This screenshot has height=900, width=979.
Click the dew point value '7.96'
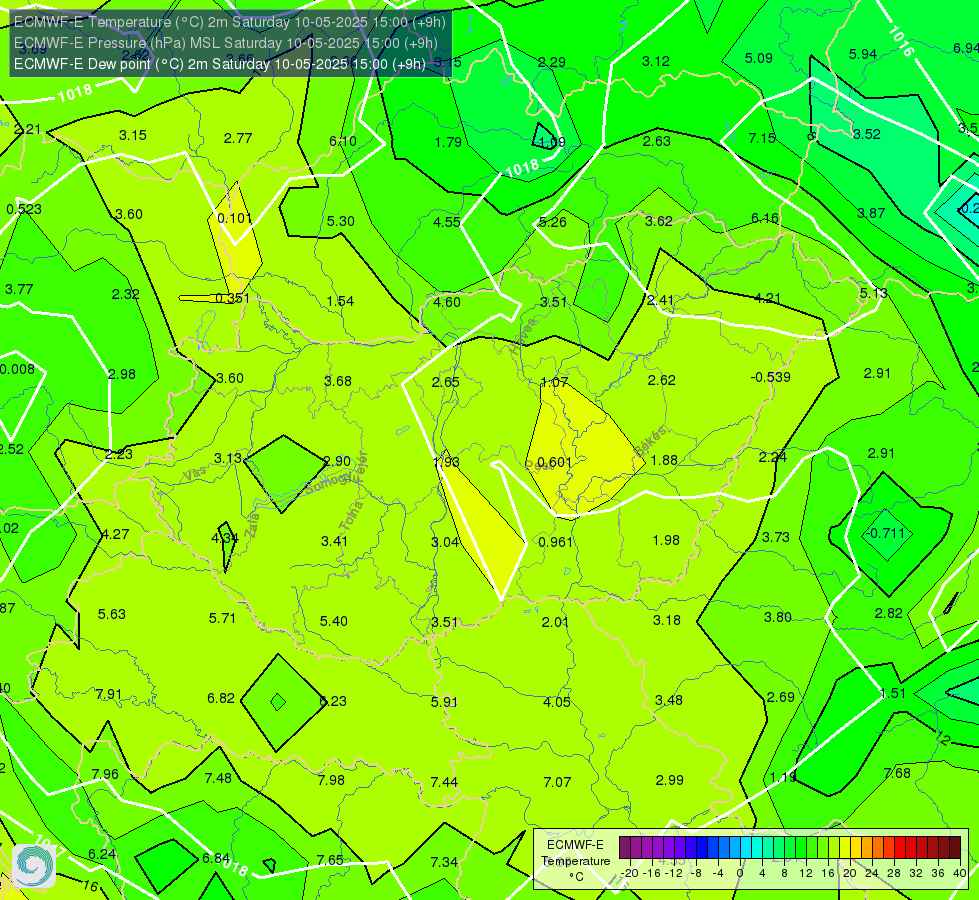105,774
